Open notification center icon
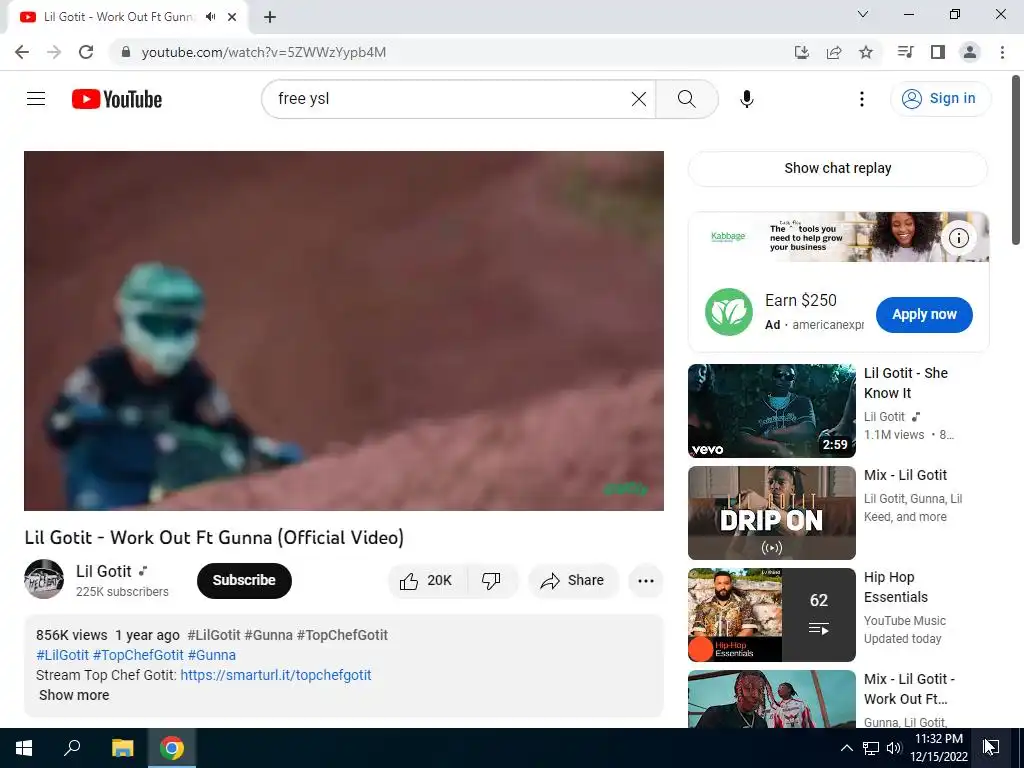Screen dimensions: 1024x768 (x=991, y=748)
